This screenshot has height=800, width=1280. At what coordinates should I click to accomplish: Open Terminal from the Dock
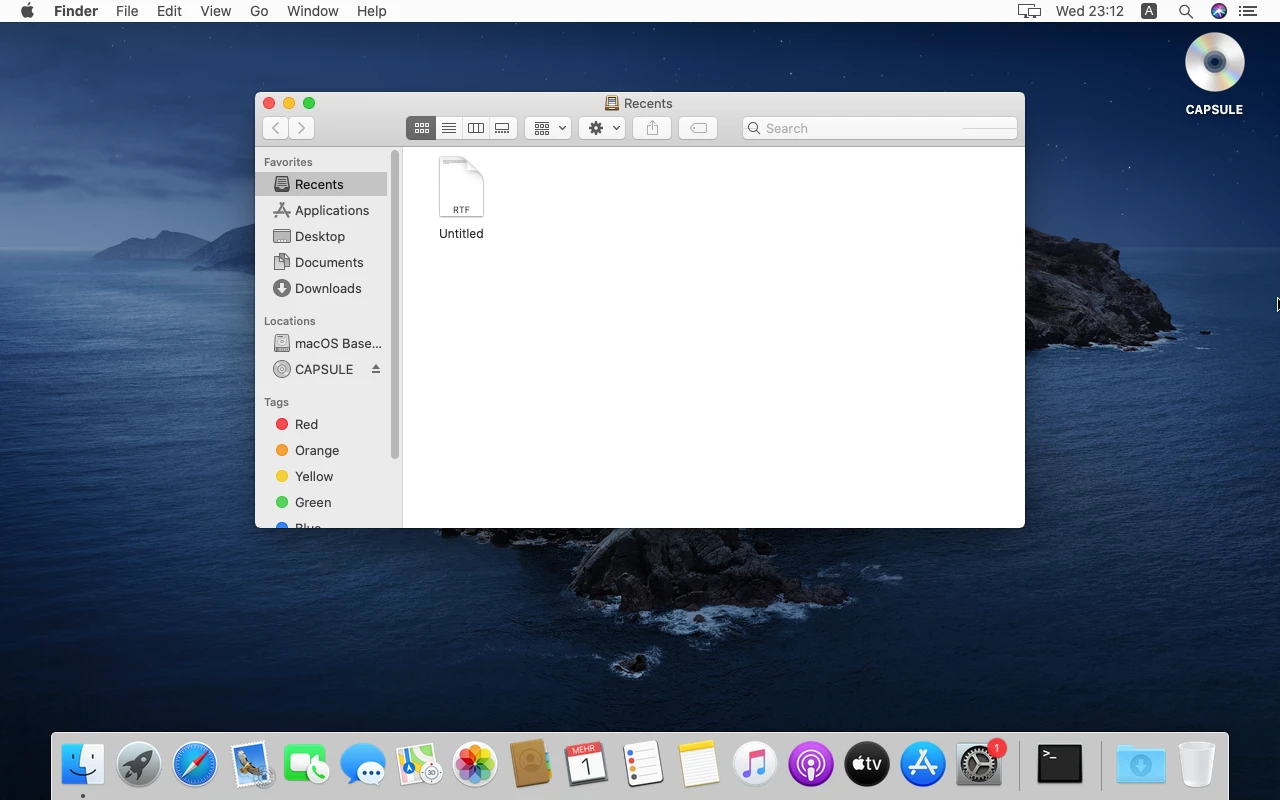[x=1060, y=765]
